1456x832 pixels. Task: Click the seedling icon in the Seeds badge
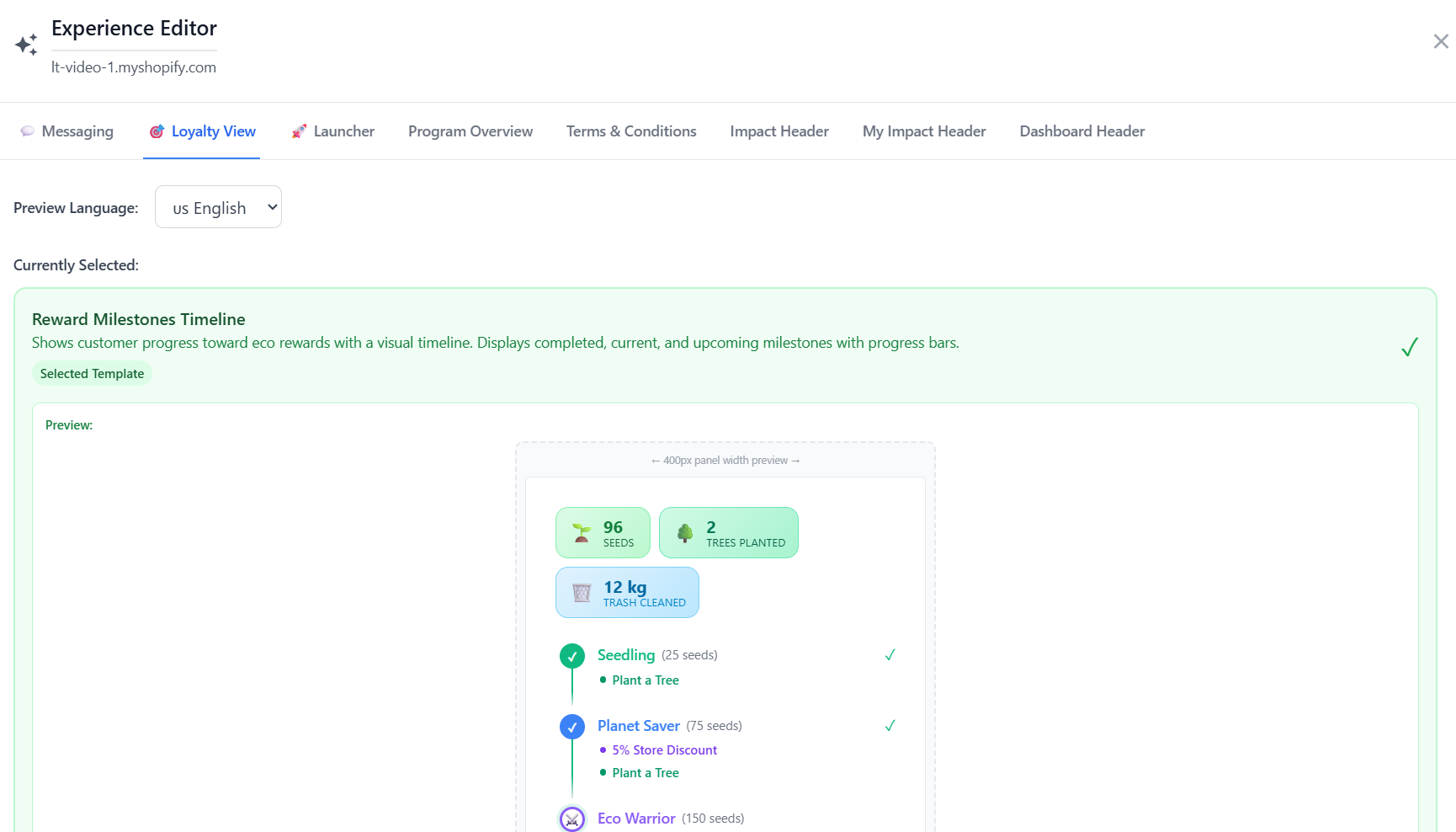pos(582,532)
